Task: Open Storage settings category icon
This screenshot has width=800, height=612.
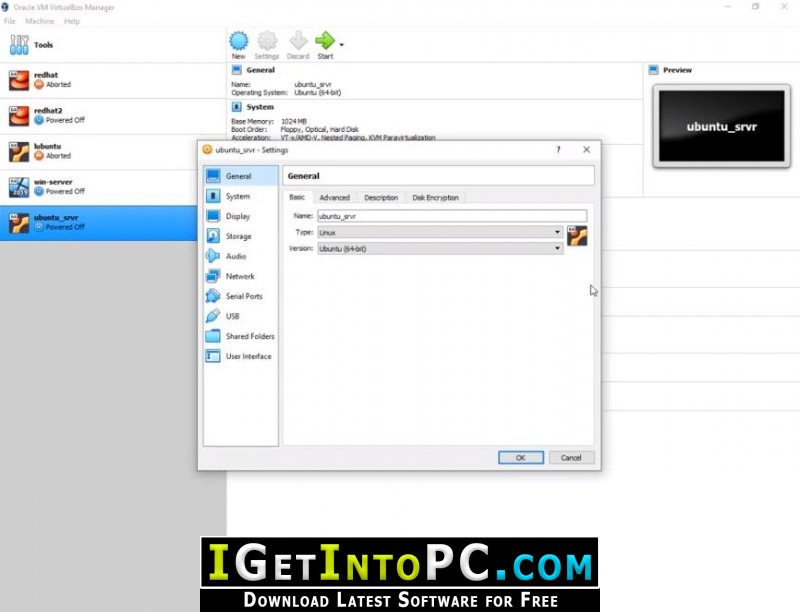Action: (213, 236)
